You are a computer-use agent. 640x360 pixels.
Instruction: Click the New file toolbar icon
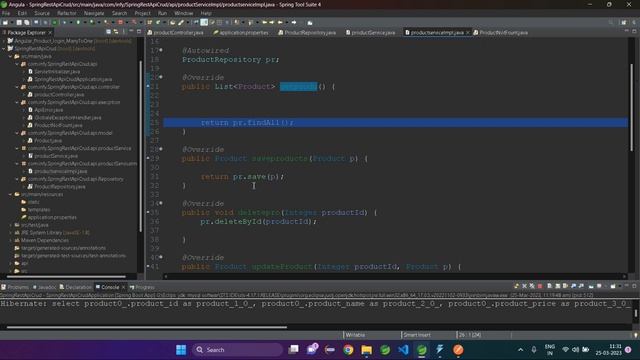[5, 22]
